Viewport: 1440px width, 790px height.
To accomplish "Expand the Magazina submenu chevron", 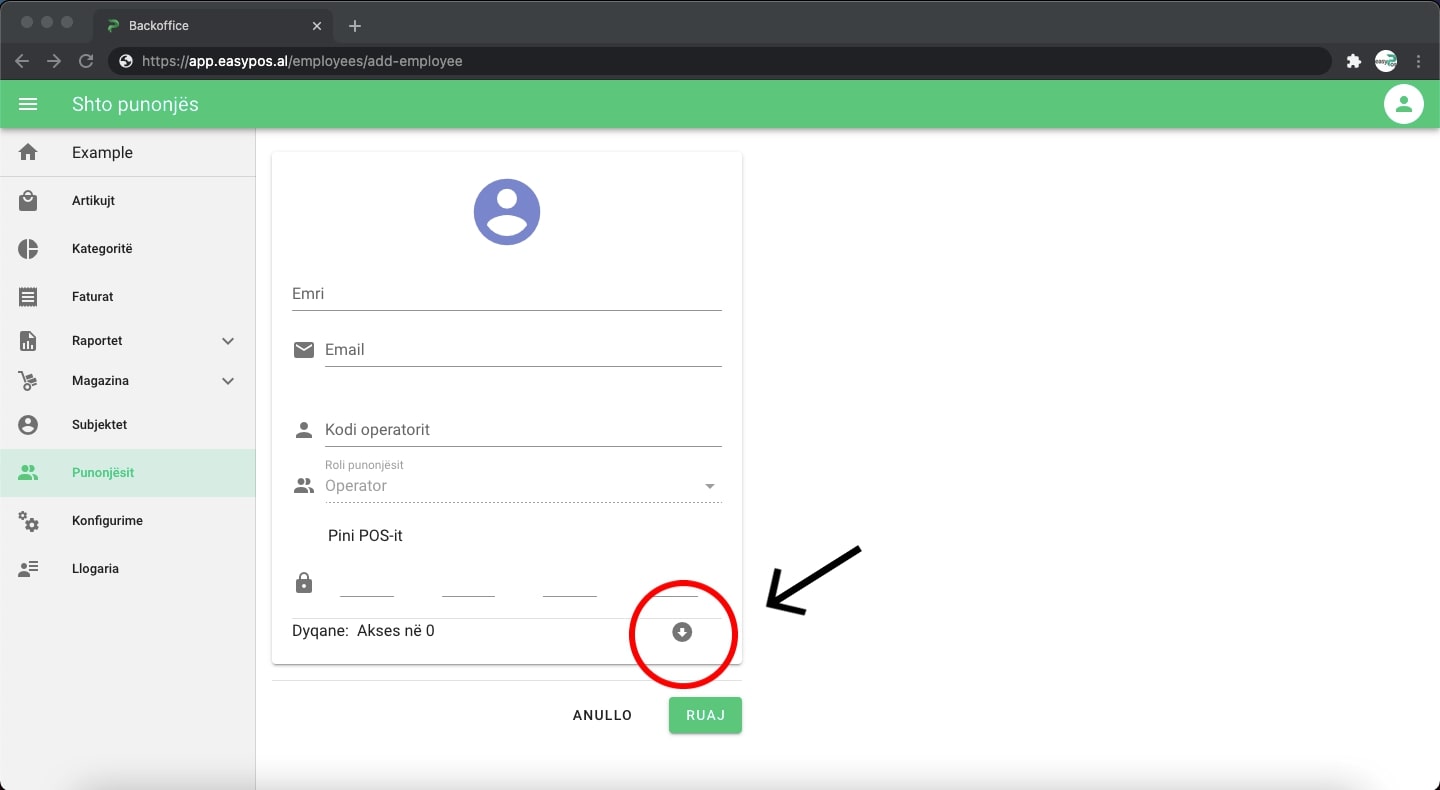I will [x=228, y=381].
